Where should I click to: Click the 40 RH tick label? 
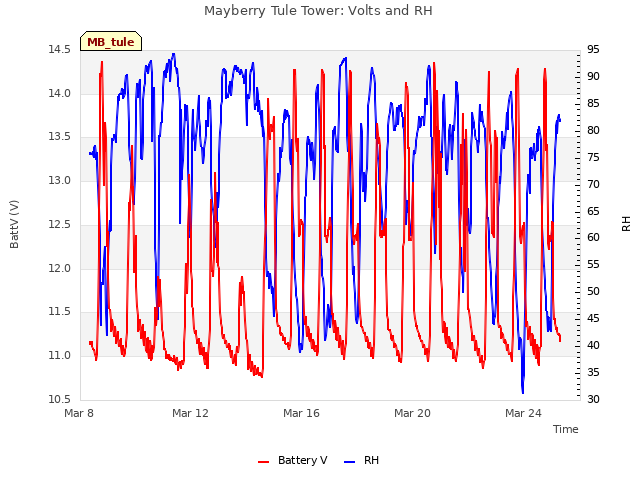593,345
